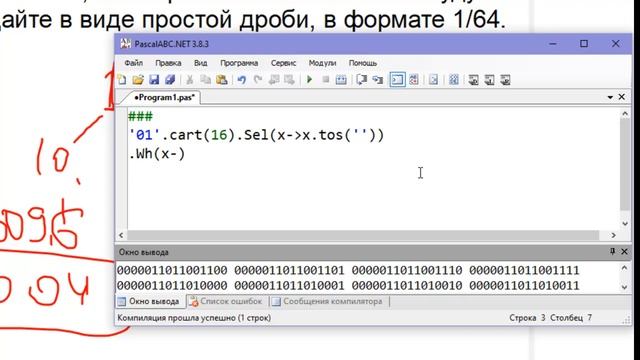Click the Компиляция прошла успешно status message
Screen dimensions: 640x360
click(x=194, y=318)
